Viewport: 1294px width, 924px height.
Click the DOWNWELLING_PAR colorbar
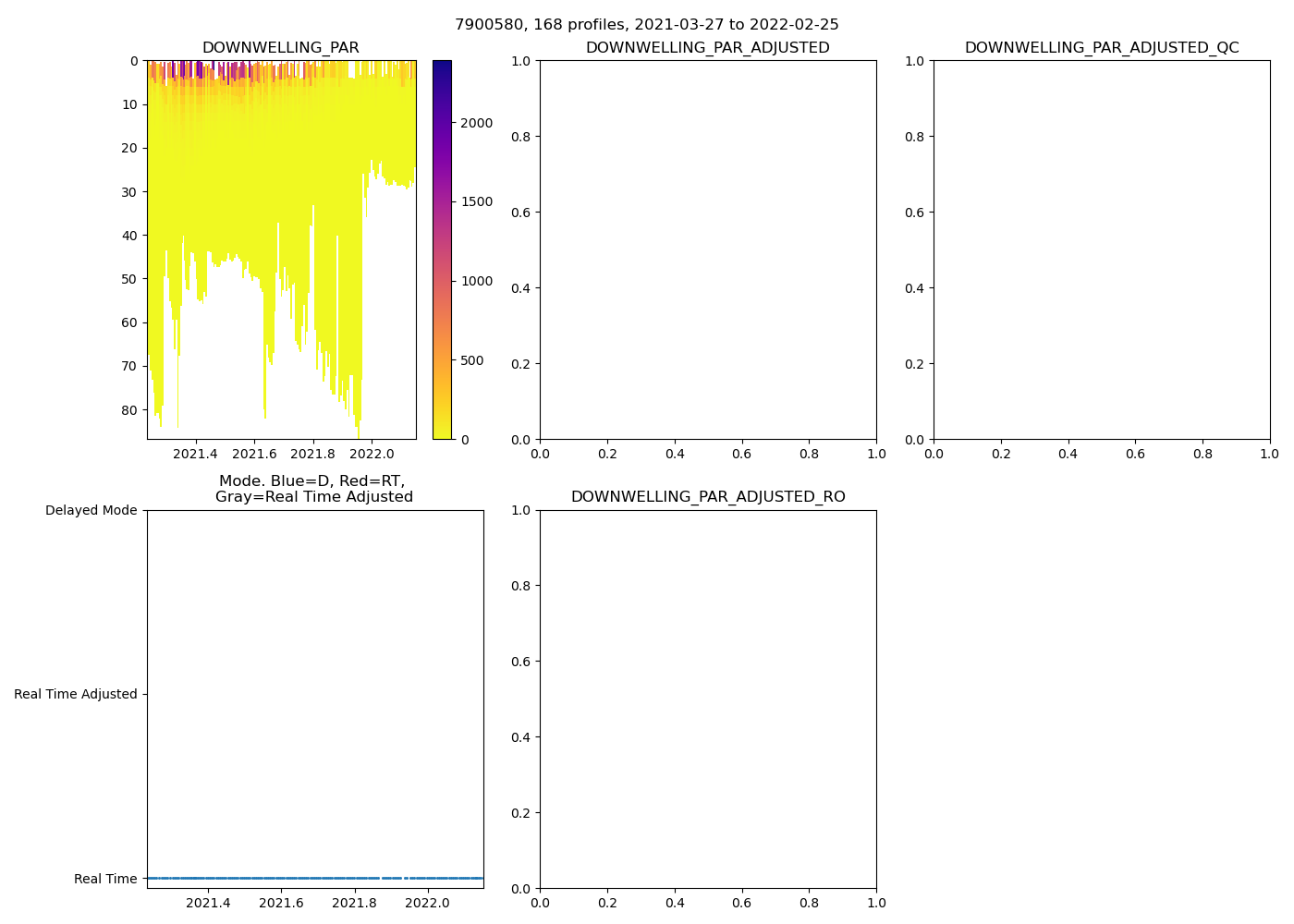pos(442,249)
